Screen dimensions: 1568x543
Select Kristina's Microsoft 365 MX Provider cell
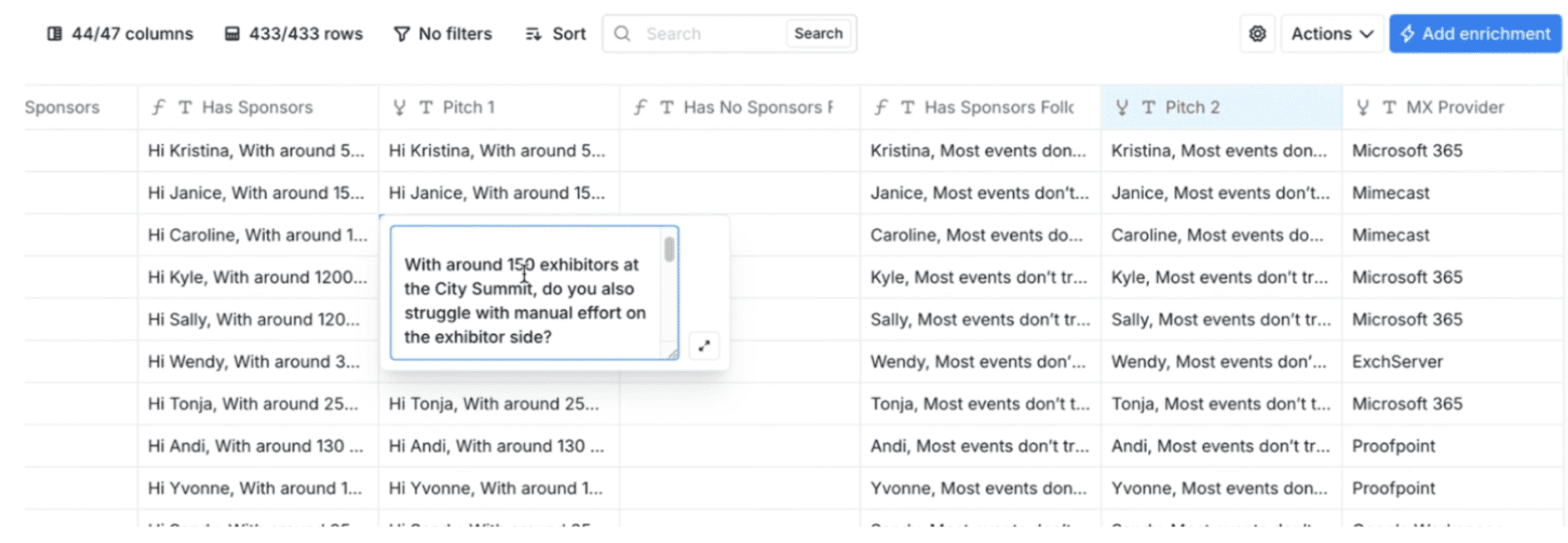pos(1454,150)
